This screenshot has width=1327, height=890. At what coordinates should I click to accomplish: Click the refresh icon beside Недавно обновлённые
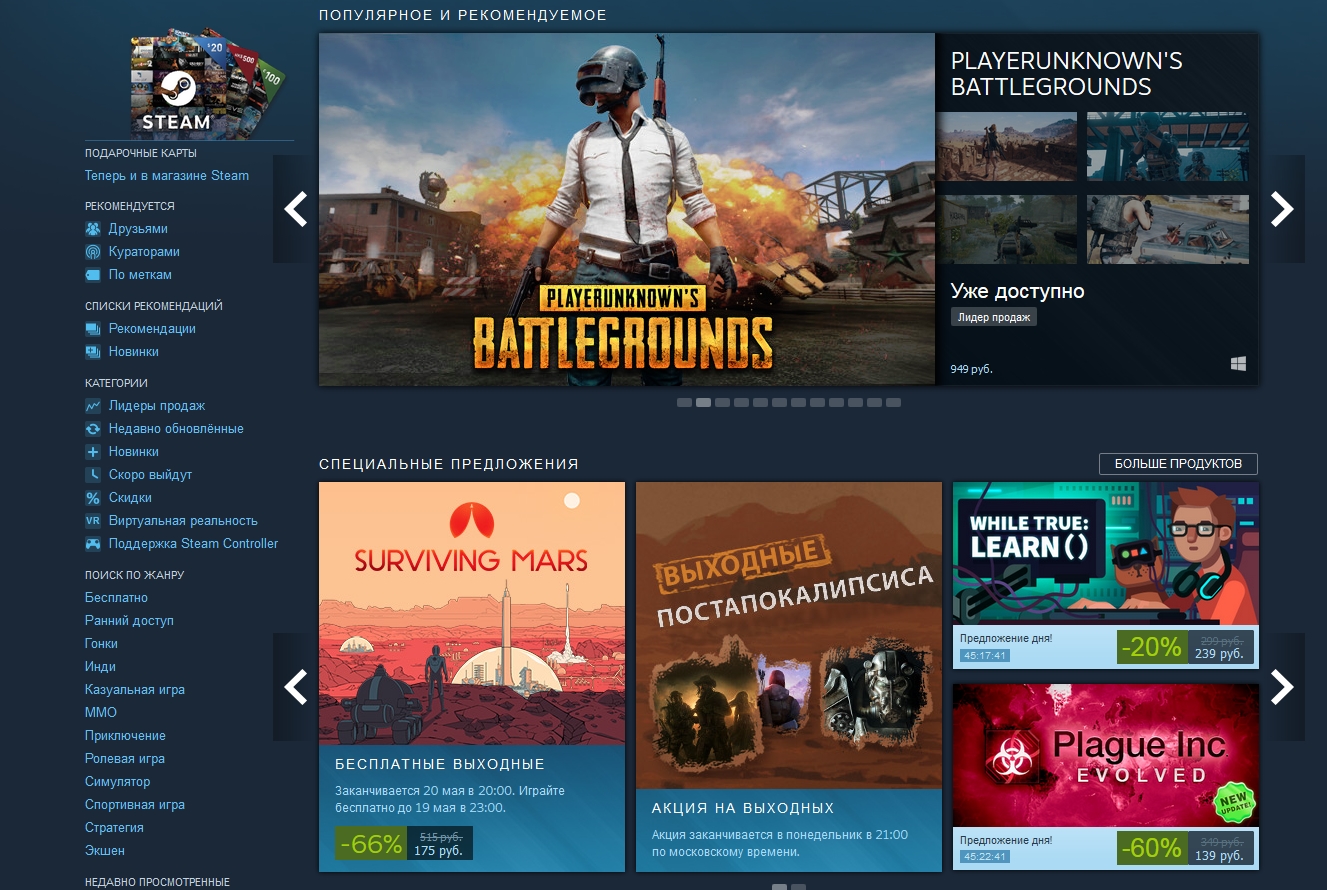coord(93,429)
